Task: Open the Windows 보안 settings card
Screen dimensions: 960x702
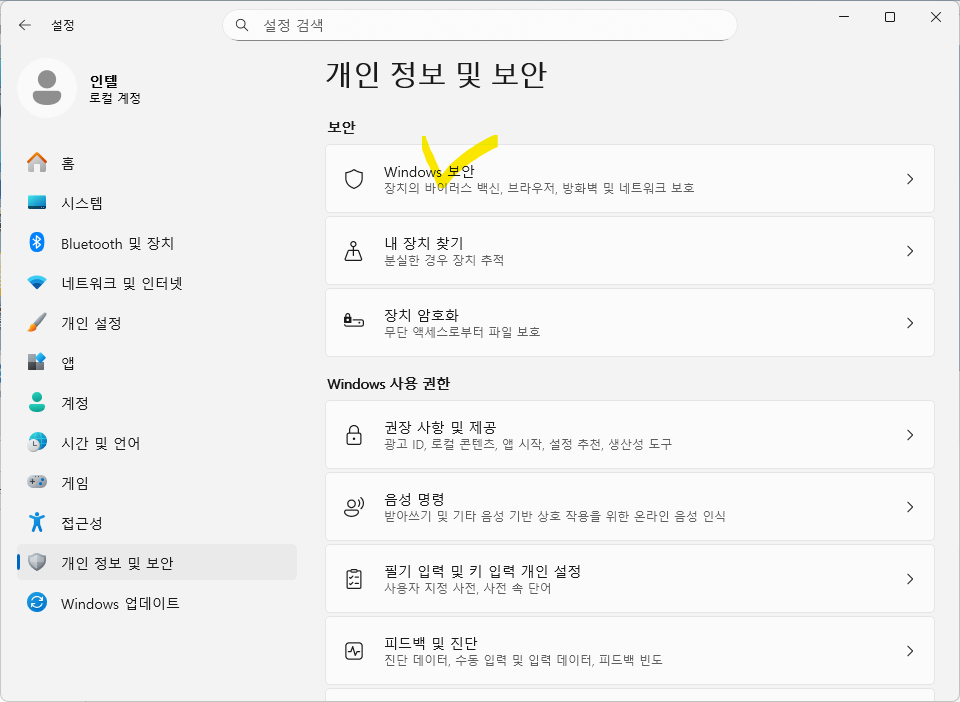Action: pos(629,179)
